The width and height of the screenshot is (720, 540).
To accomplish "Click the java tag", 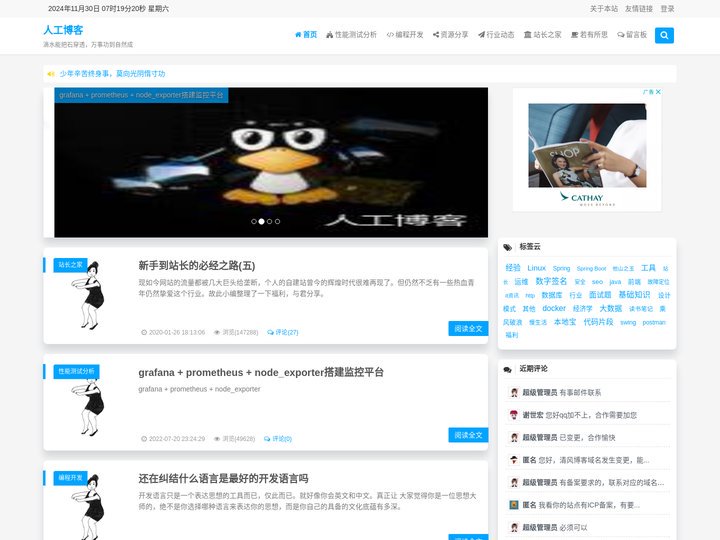I will tap(615, 282).
